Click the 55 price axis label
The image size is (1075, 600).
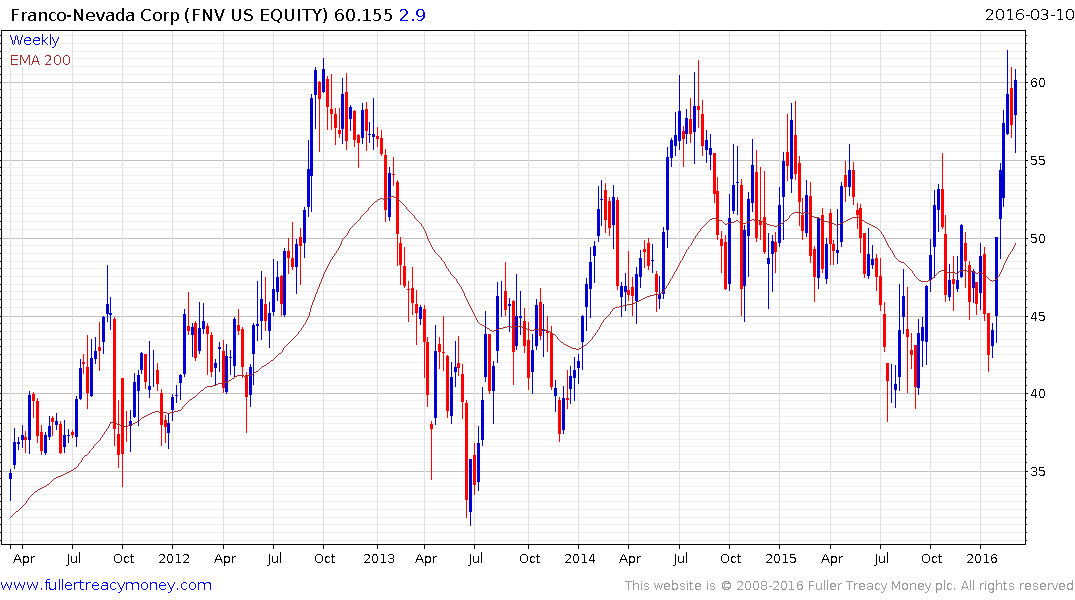pyautogui.click(x=1038, y=160)
